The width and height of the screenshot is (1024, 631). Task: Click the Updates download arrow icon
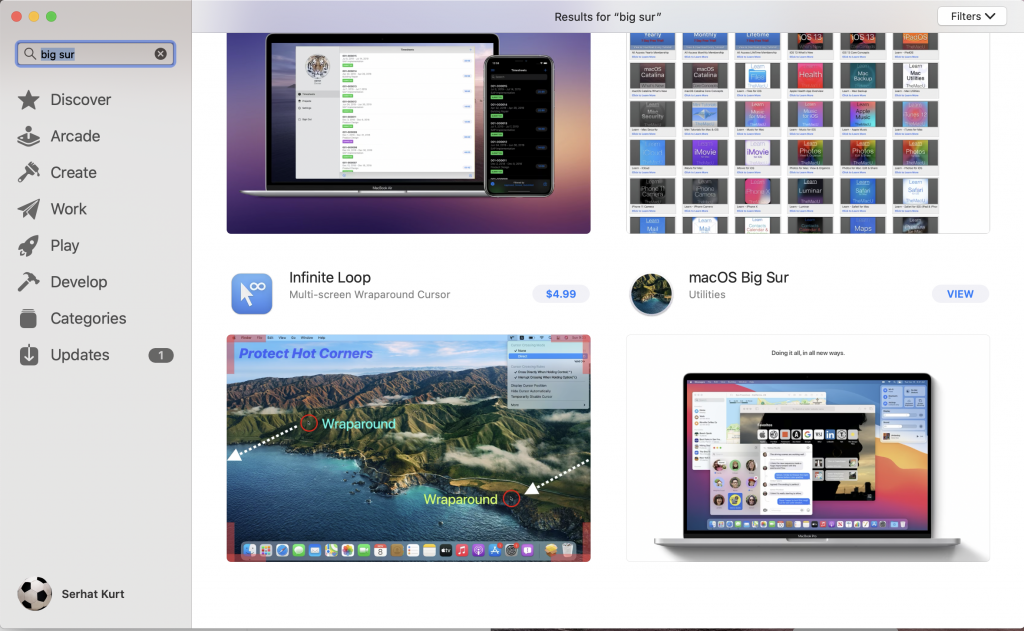28,355
